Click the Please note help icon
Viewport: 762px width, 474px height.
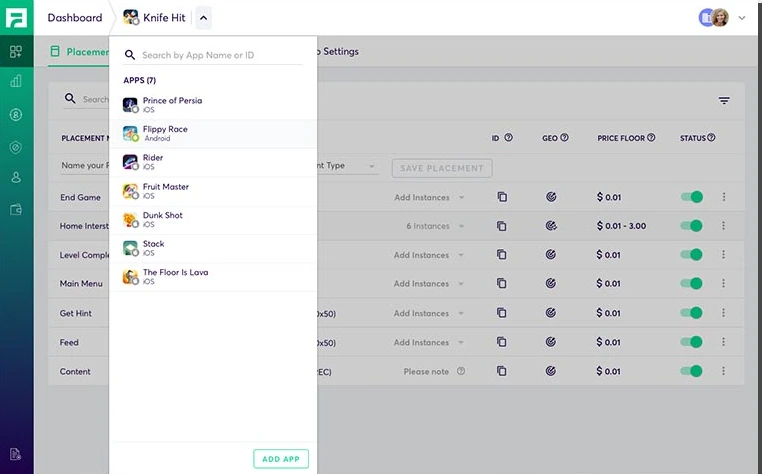tap(461, 371)
